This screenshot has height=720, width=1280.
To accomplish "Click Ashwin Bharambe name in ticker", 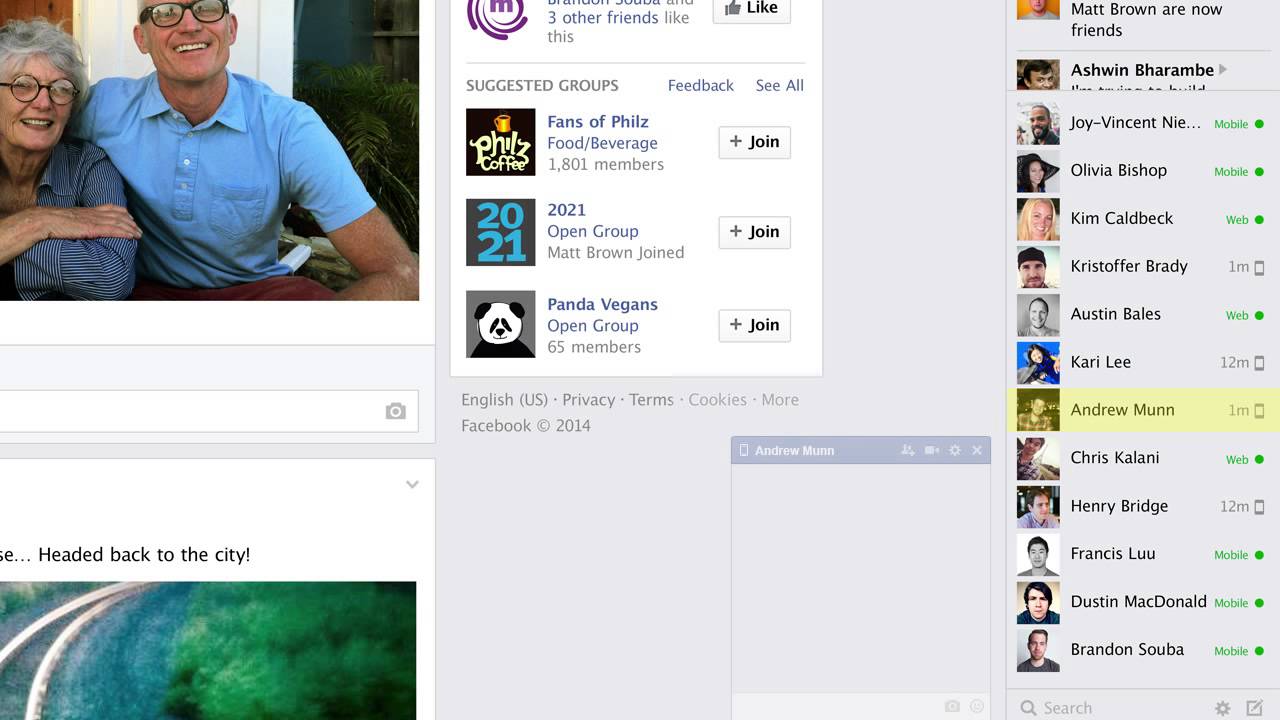I will [x=1142, y=70].
